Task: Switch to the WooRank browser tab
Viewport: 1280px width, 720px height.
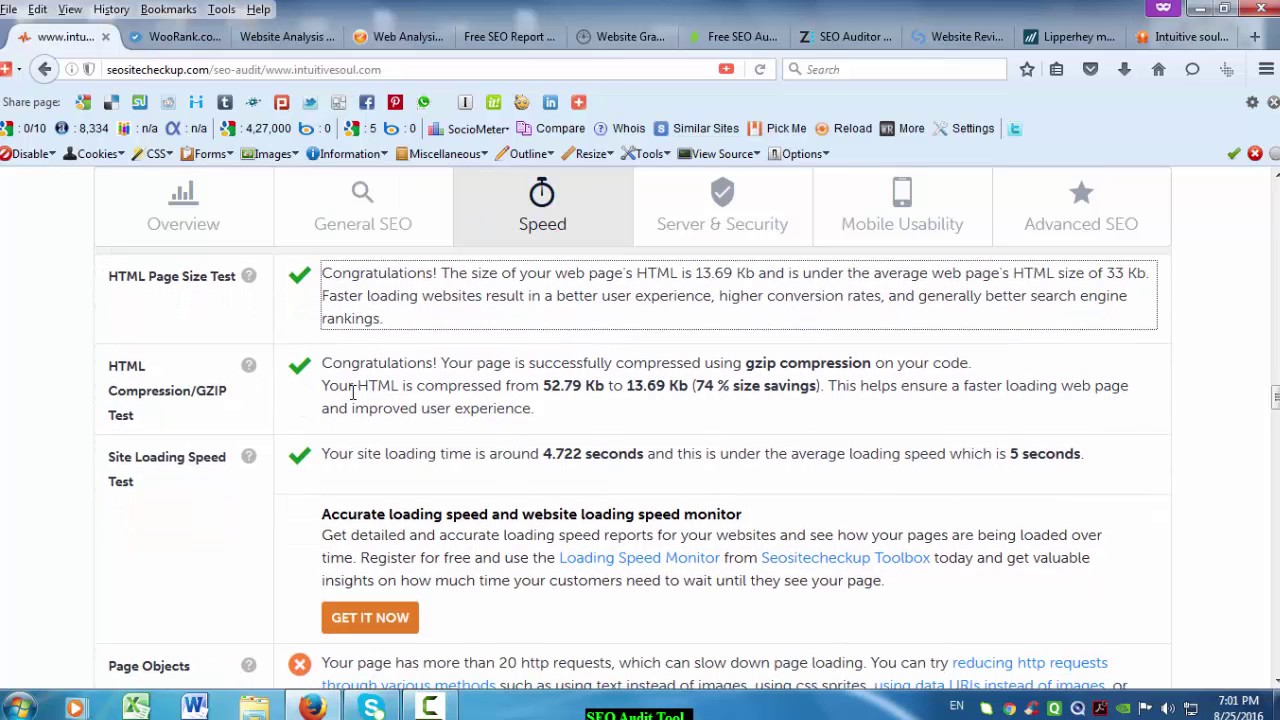Action: tap(175, 37)
